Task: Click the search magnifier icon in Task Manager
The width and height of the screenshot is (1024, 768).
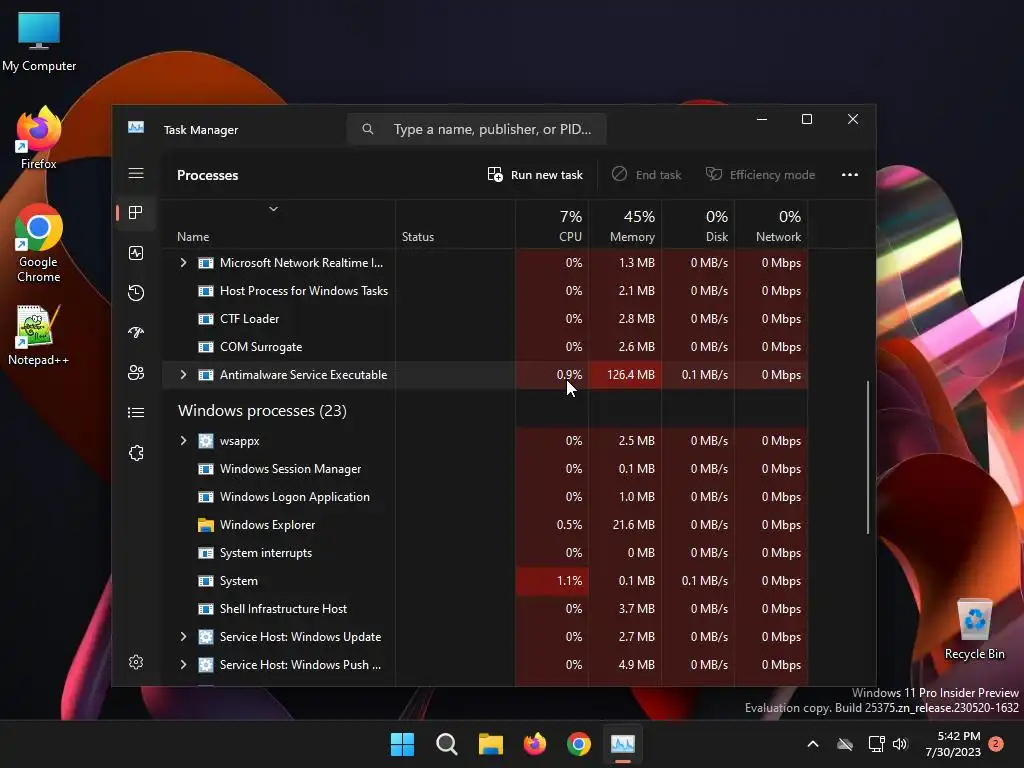Action: (x=368, y=129)
